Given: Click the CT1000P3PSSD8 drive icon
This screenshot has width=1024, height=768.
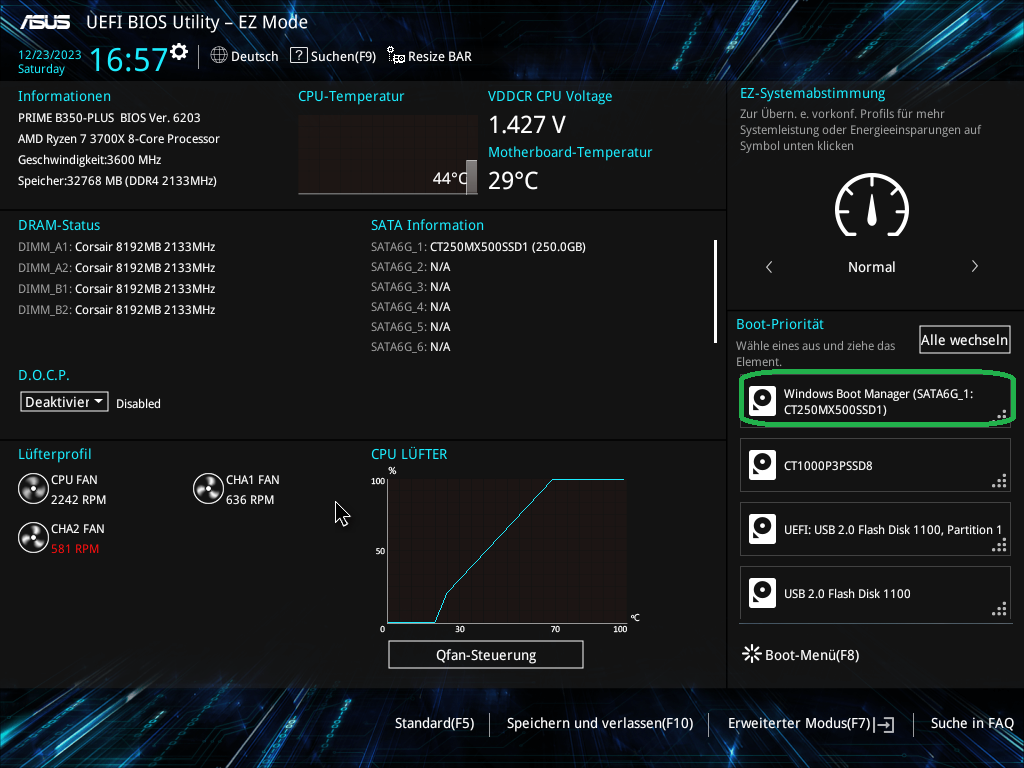Looking at the screenshot, I should [x=762, y=465].
